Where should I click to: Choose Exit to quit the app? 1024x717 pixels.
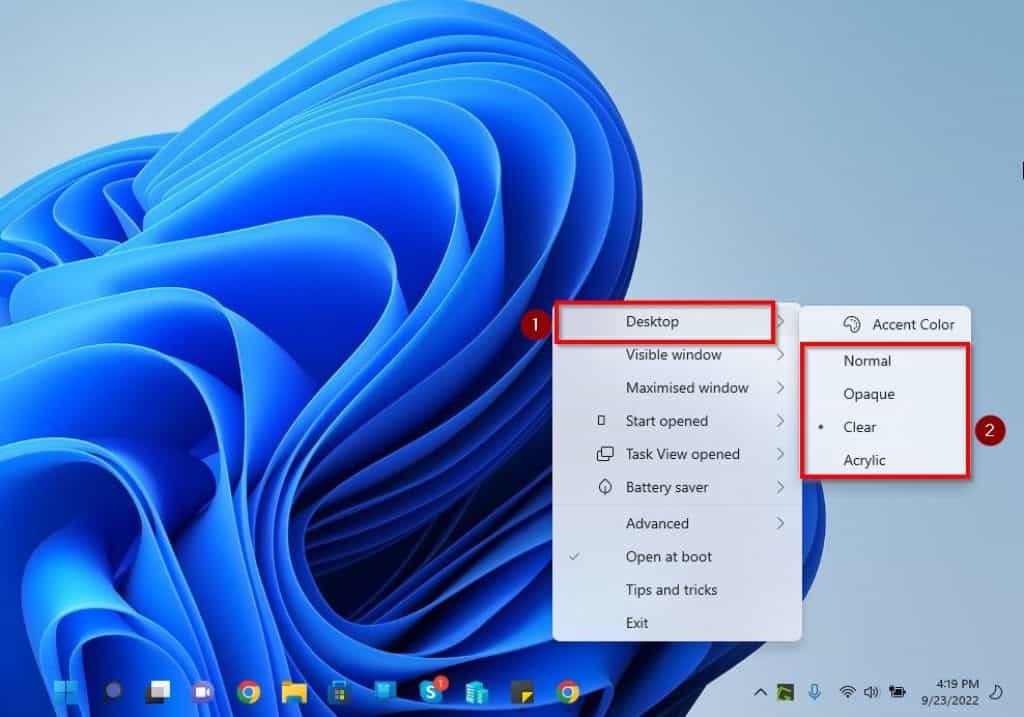click(x=676, y=623)
